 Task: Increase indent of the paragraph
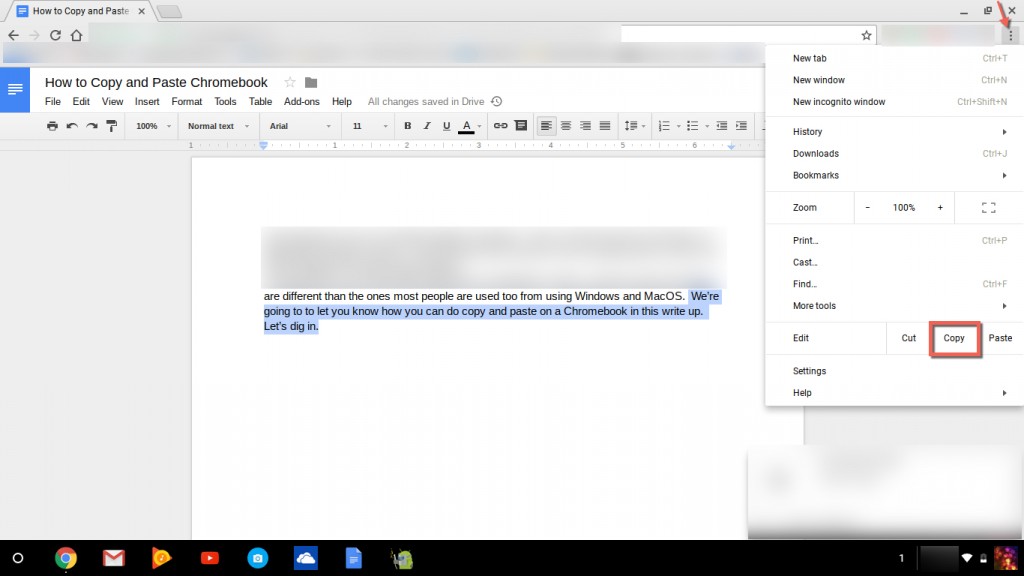[741, 125]
